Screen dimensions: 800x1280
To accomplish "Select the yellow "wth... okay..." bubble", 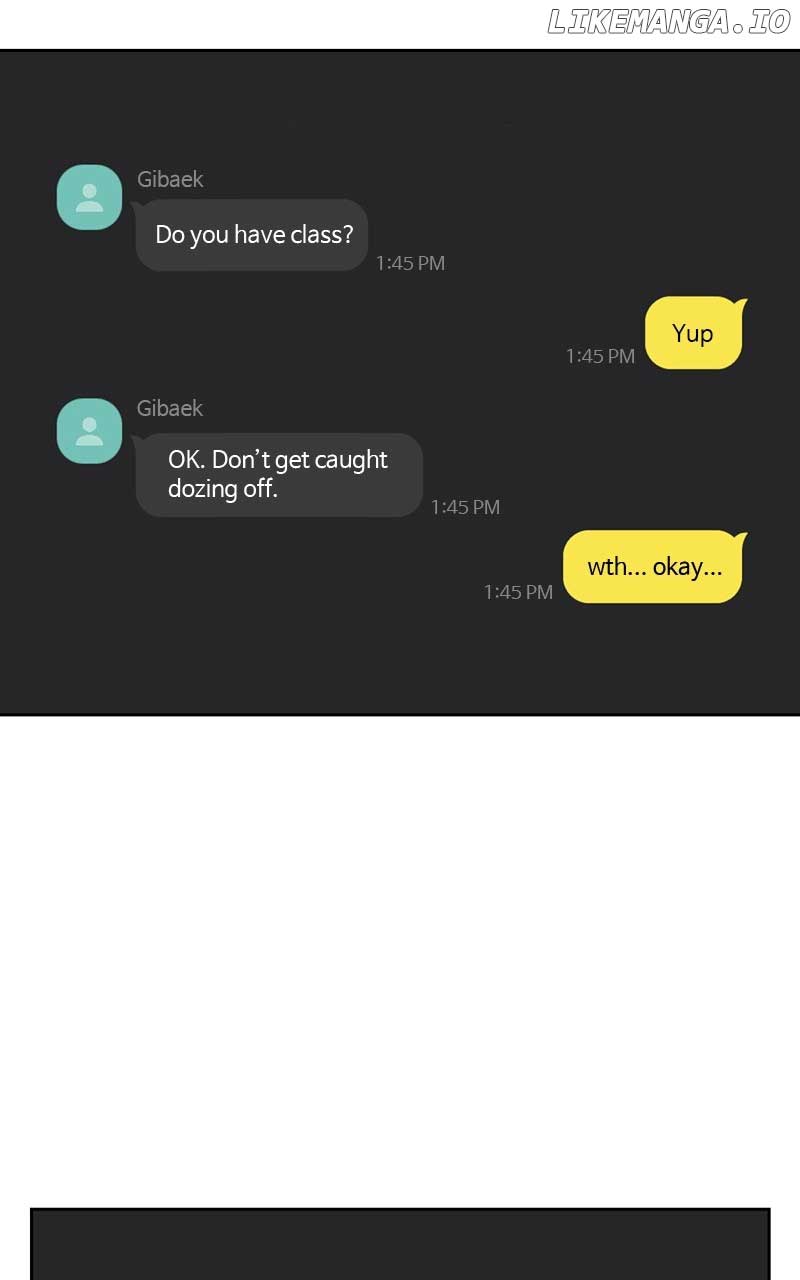I will (655, 567).
